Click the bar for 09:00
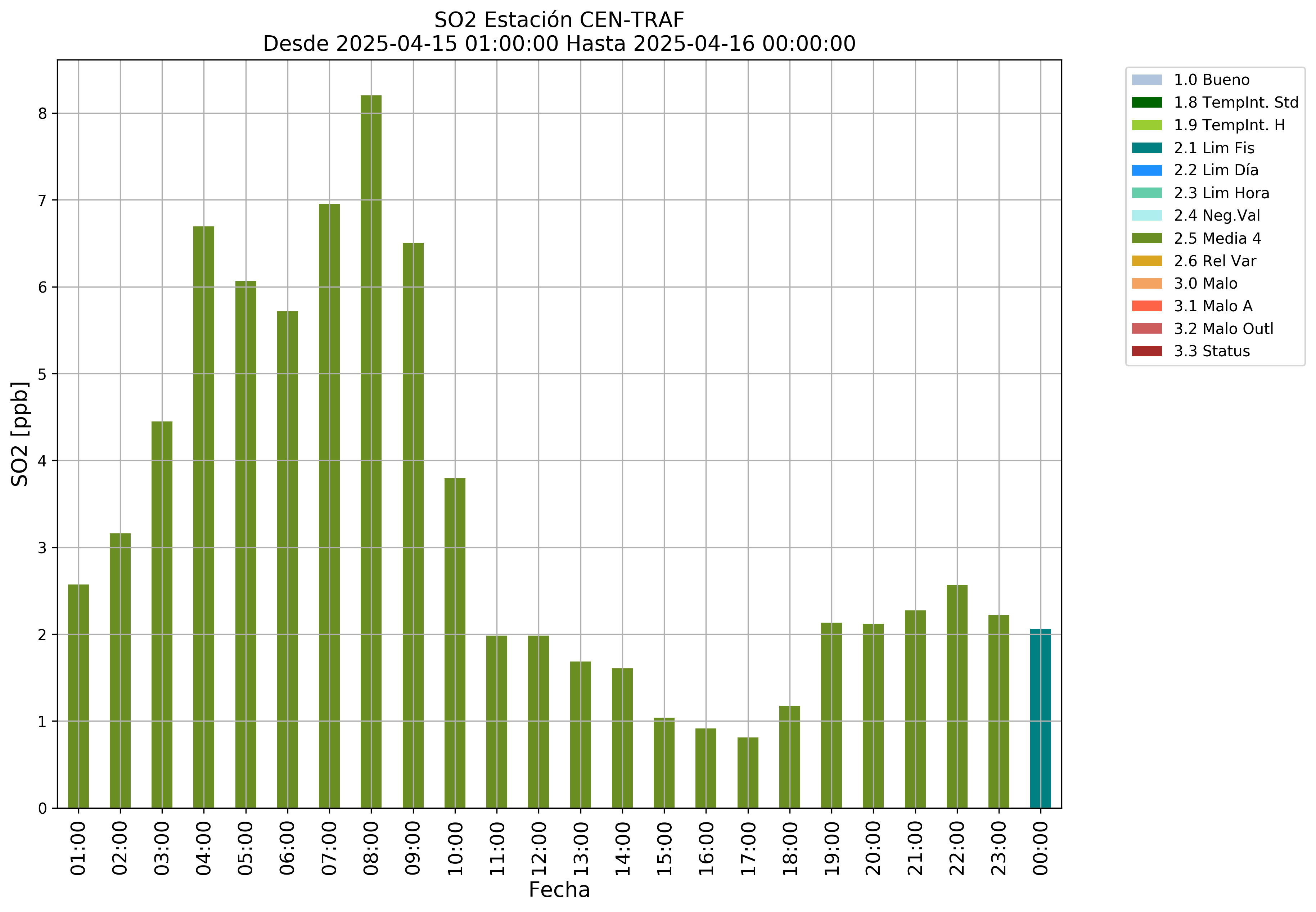Viewport: 1316px width, 912px height. coord(413,526)
